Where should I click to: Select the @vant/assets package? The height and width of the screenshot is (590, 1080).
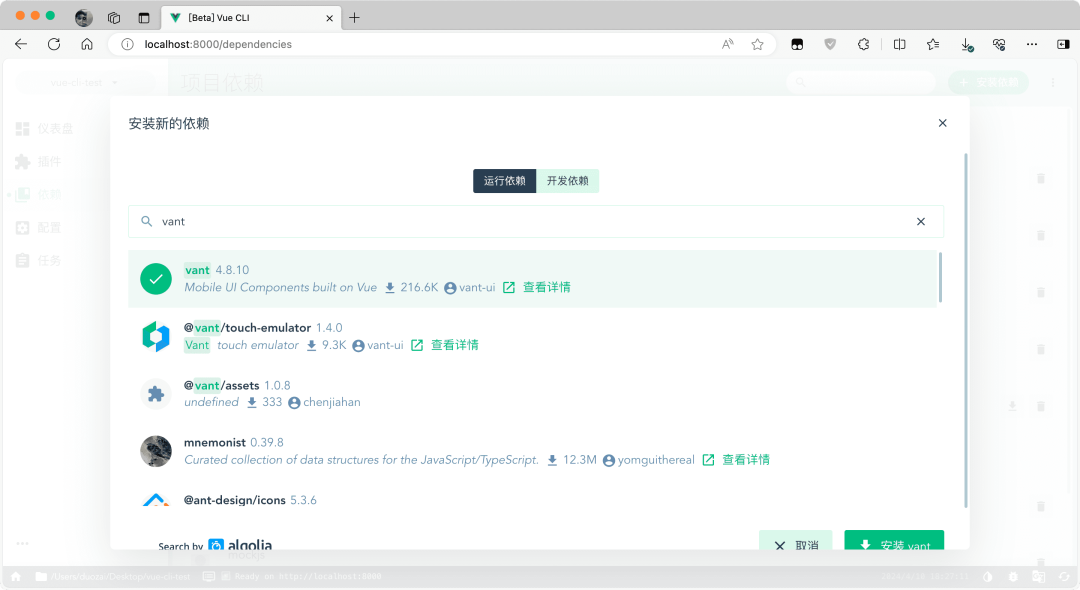coord(532,394)
